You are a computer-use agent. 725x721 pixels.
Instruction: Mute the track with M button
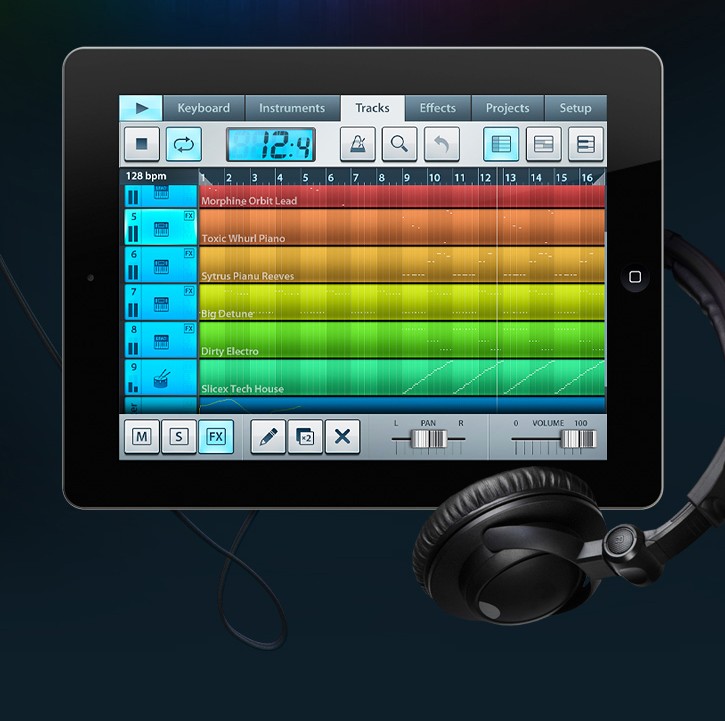(142, 437)
